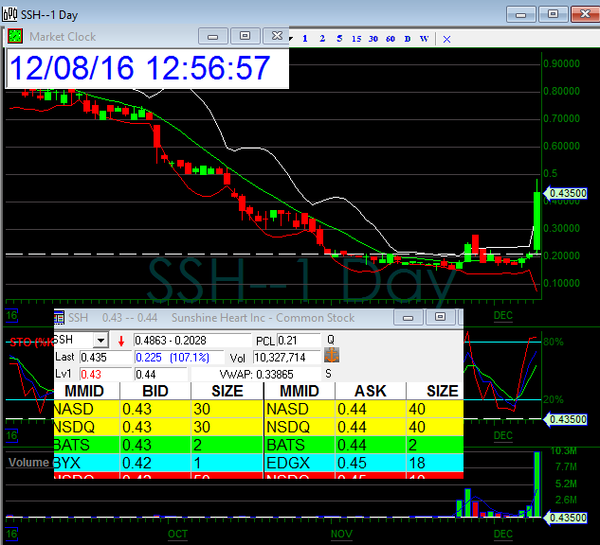
Task: Click the Level 2 window title icon
Action: coord(59,318)
